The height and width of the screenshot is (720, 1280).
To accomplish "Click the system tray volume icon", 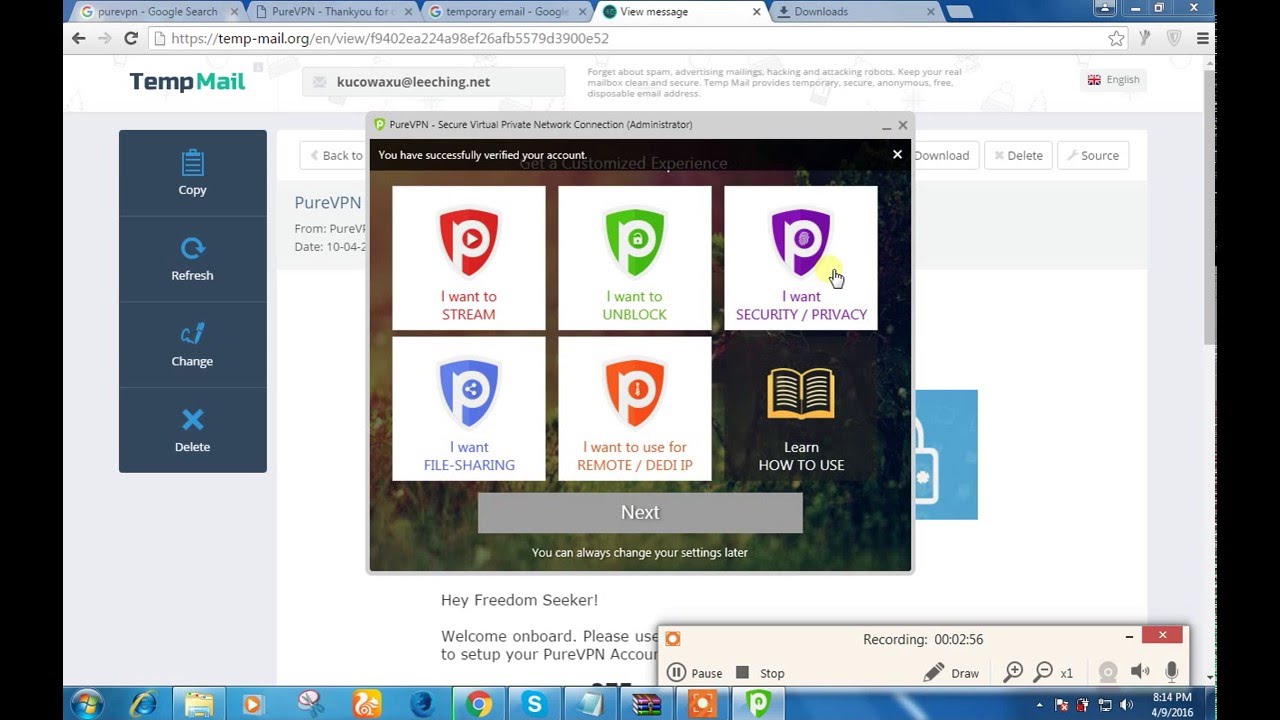I will [x=1124, y=704].
